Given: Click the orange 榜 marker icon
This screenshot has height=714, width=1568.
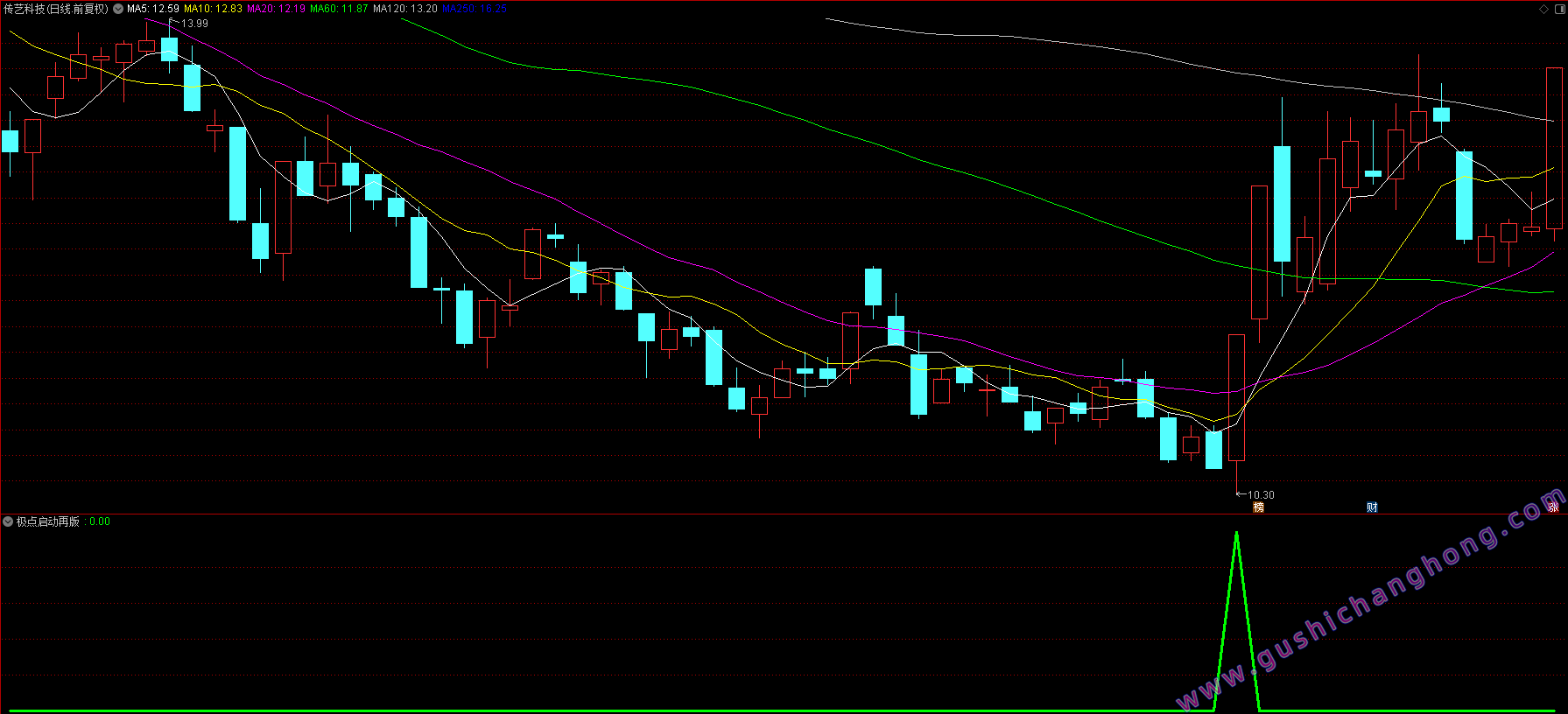Looking at the screenshot, I should click(1259, 507).
